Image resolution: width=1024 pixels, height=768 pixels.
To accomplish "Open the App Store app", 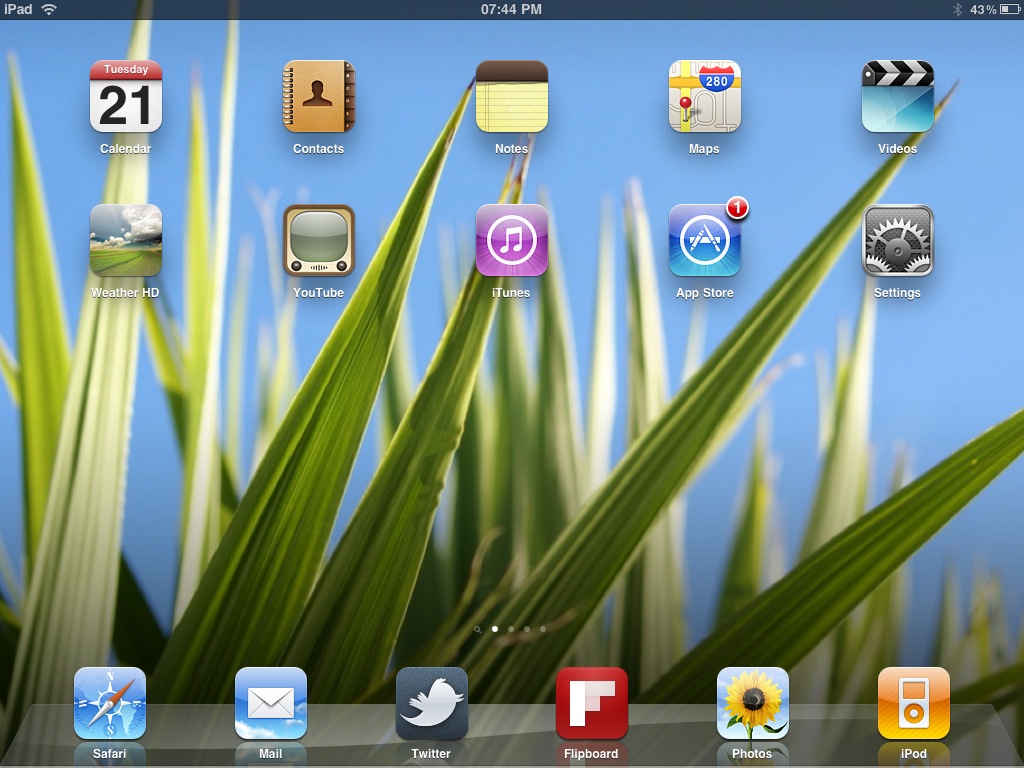I will (704, 240).
